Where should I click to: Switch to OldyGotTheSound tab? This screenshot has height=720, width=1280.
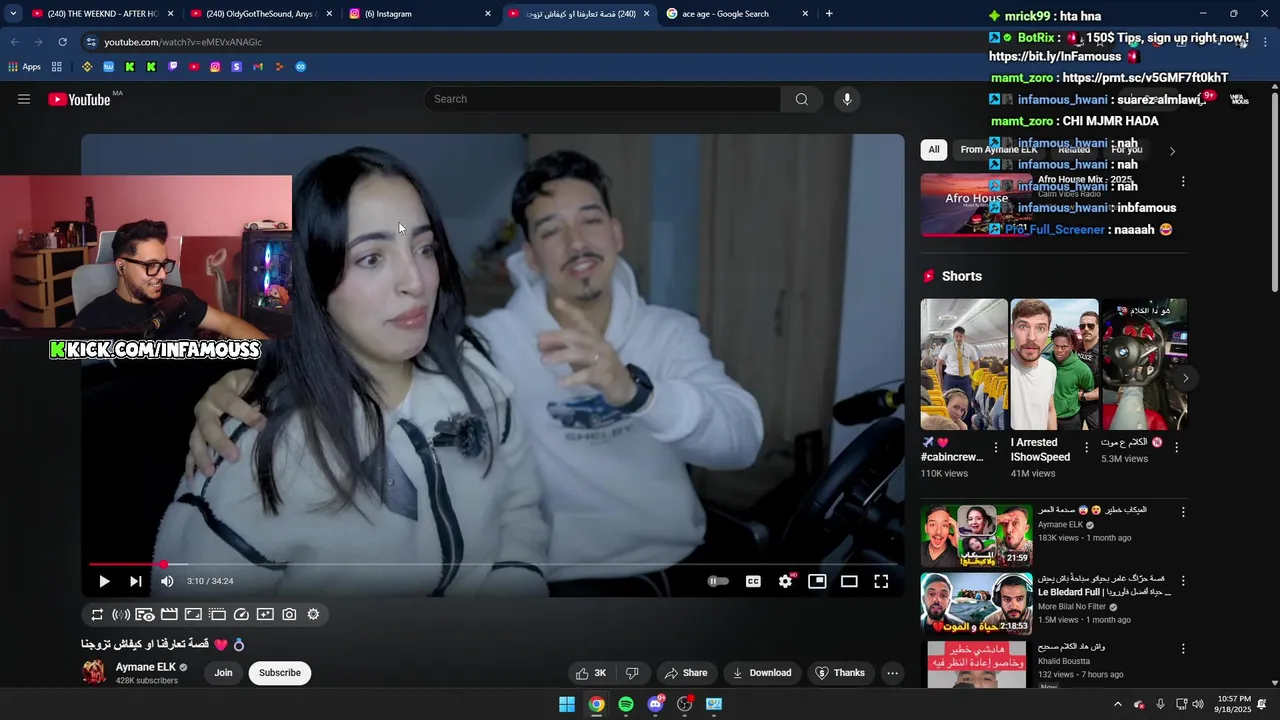point(260,14)
